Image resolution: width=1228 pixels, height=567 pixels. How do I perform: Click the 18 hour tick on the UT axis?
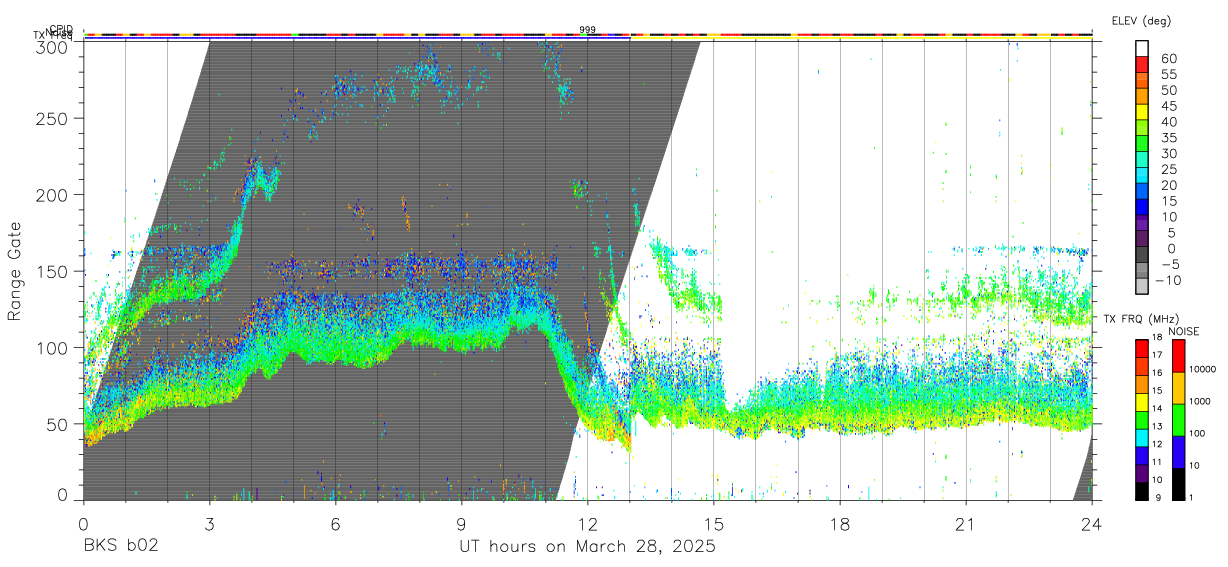pos(840,524)
